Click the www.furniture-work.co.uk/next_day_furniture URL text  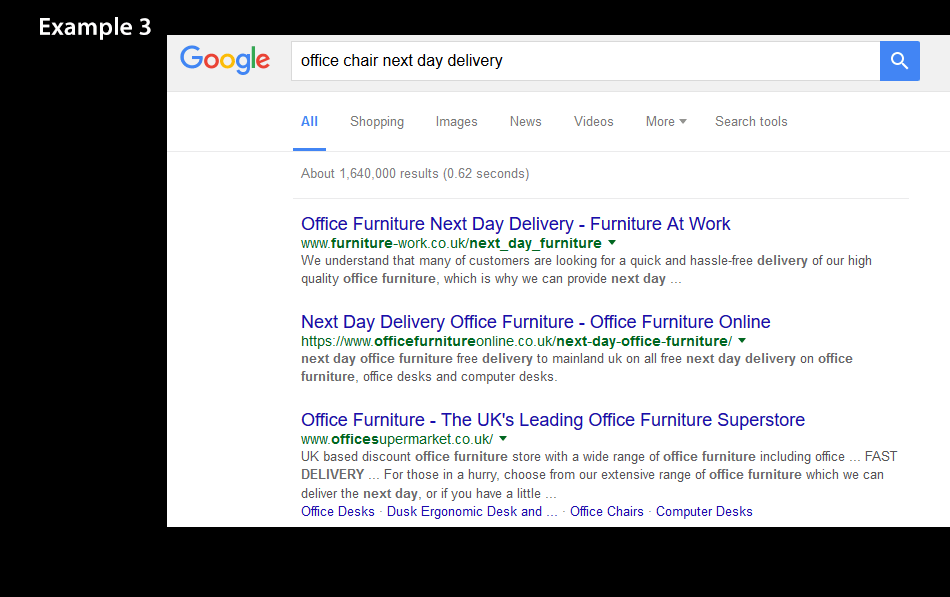pos(451,243)
